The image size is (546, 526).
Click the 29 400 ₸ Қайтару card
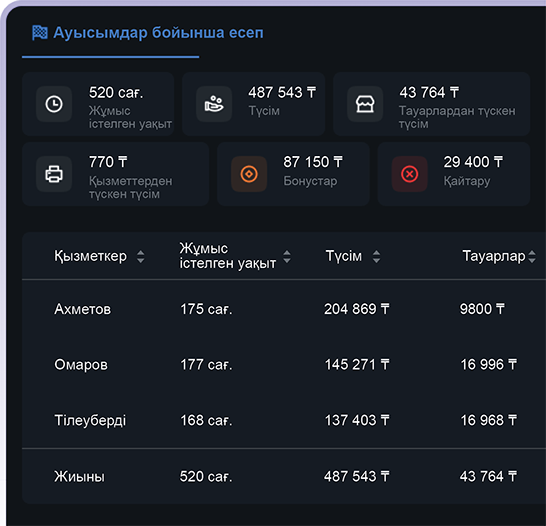coord(454,174)
